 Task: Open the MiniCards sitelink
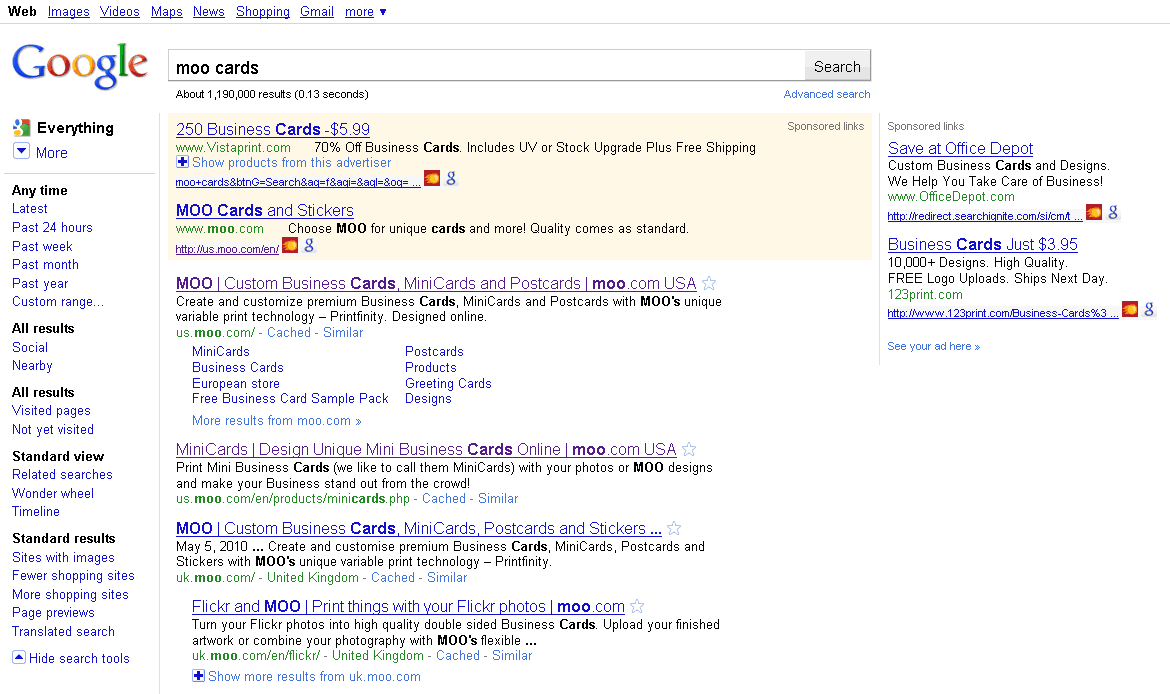tap(221, 351)
